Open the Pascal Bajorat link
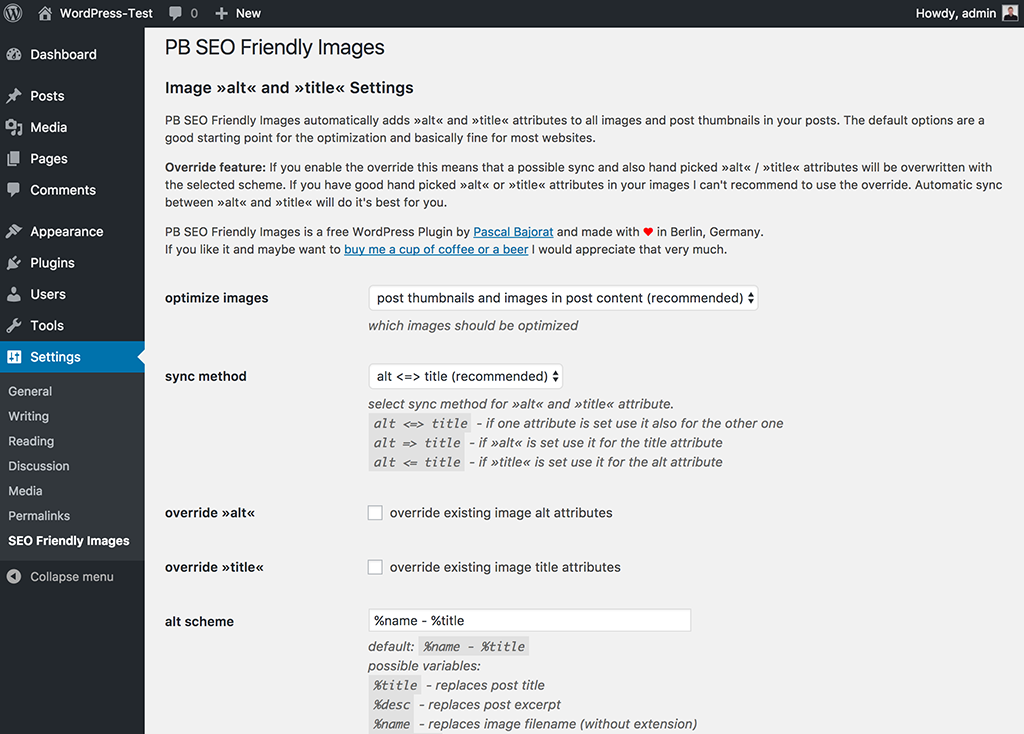1024x734 pixels. pos(513,232)
